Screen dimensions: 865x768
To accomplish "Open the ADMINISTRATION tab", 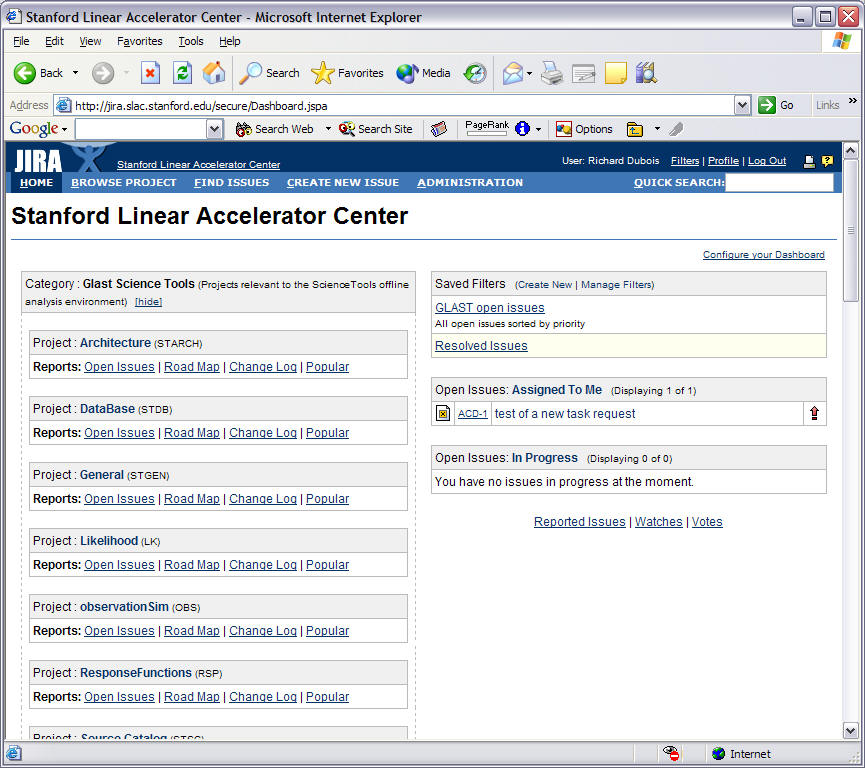I will 470,183.
